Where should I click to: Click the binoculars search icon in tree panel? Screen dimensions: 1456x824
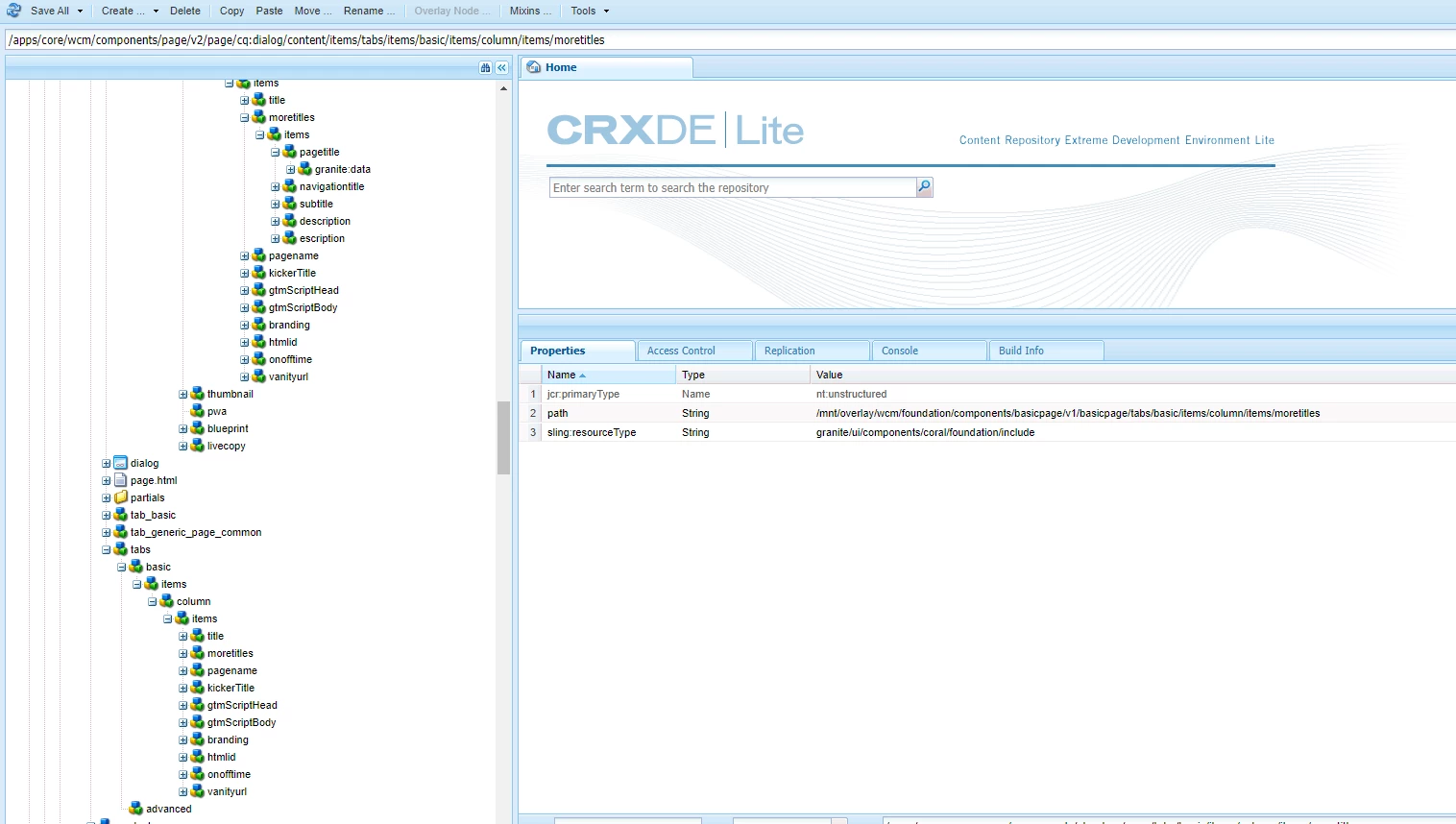(485, 67)
